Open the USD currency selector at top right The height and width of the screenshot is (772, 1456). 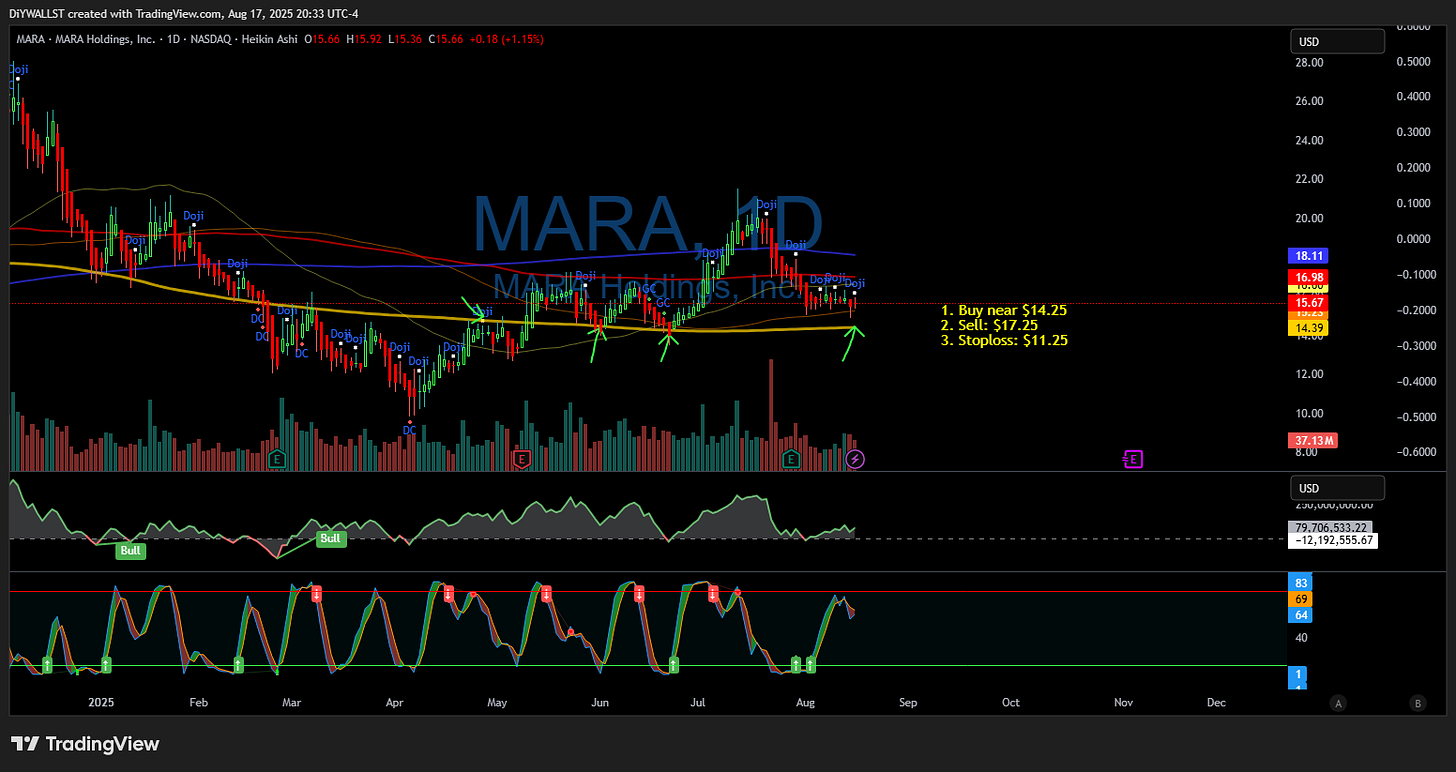click(x=1337, y=41)
